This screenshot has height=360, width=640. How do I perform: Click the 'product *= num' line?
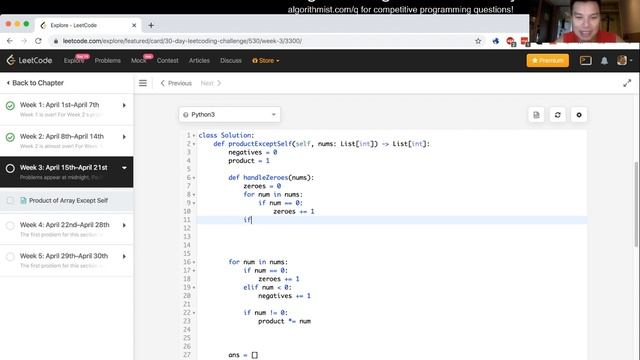(x=284, y=321)
